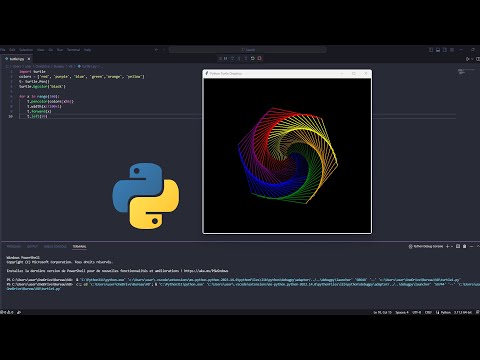
Task: Click the Search command center box
Action: [x=248, y=50]
